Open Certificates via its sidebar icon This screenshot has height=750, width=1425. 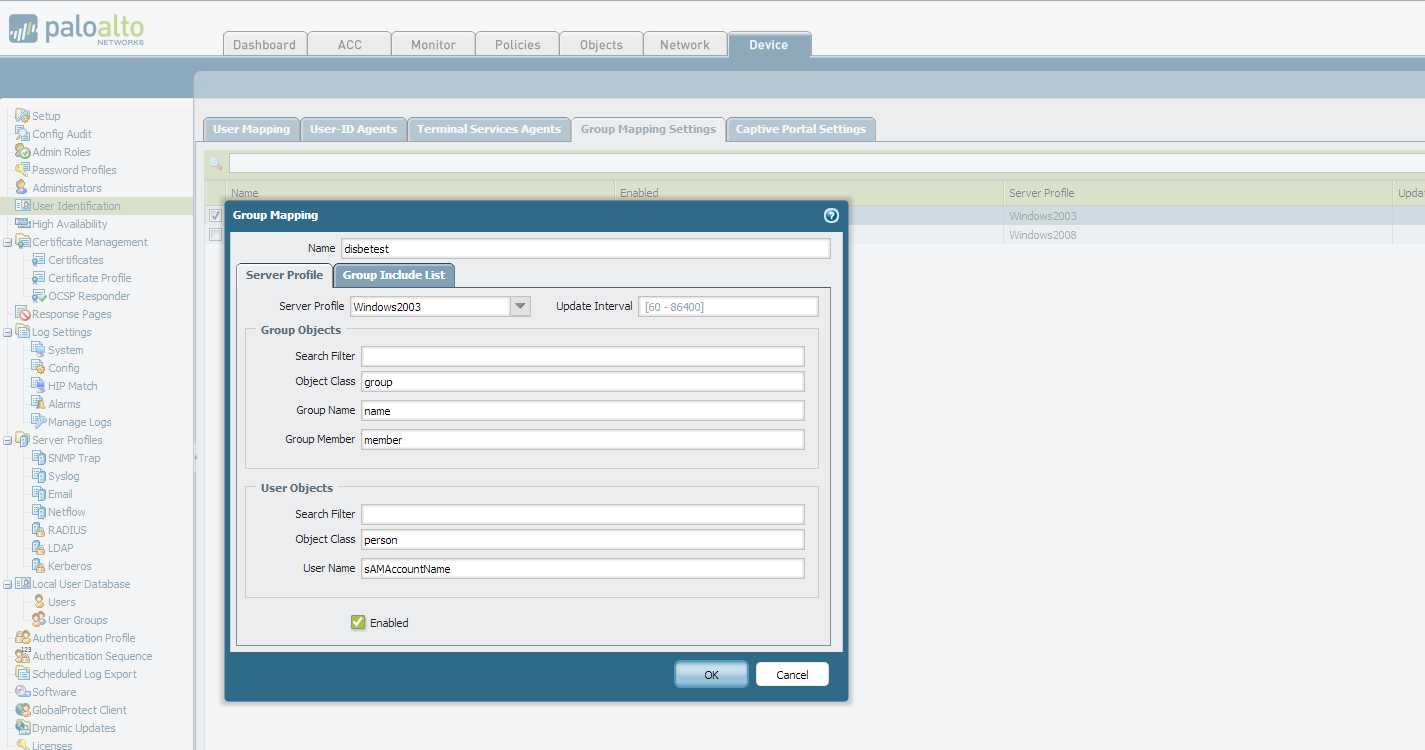[39, 260]
